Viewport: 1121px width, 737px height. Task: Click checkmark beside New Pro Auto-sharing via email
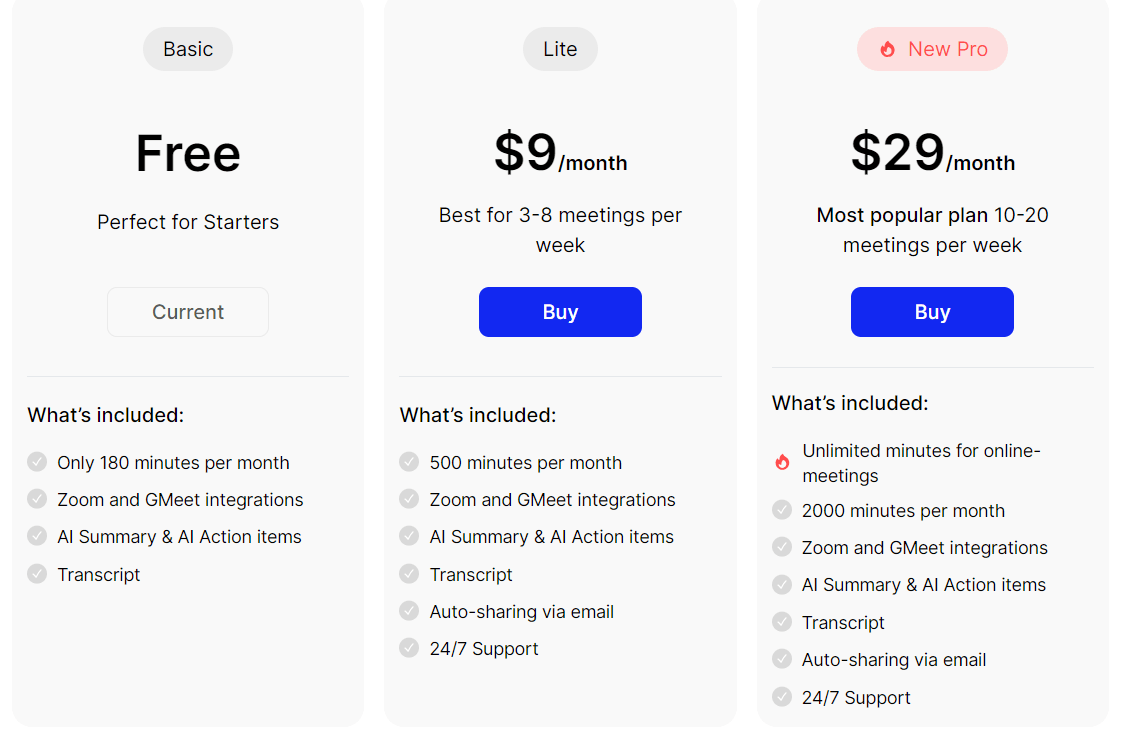point(782,658)
